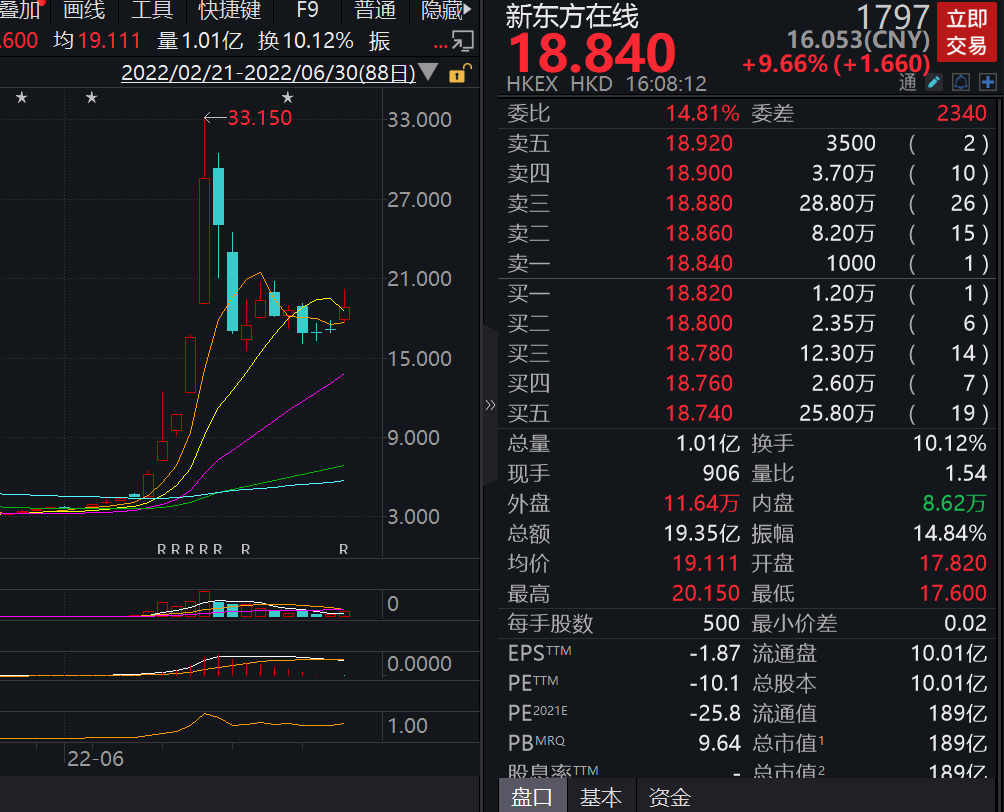Toggle the 隐藏 hide panel arrow
The width and height of the screenshot is (1004, 812).
coord(446,10)
